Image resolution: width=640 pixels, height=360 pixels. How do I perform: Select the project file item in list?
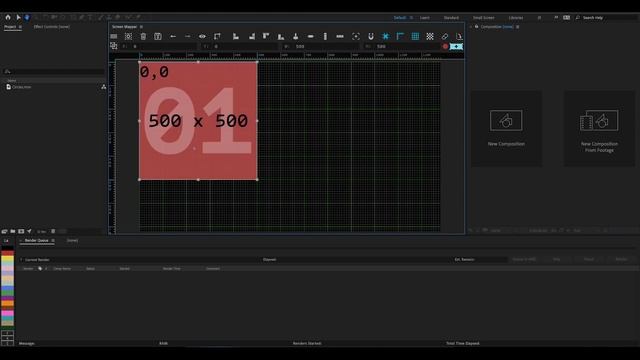[x=19, y=87]
